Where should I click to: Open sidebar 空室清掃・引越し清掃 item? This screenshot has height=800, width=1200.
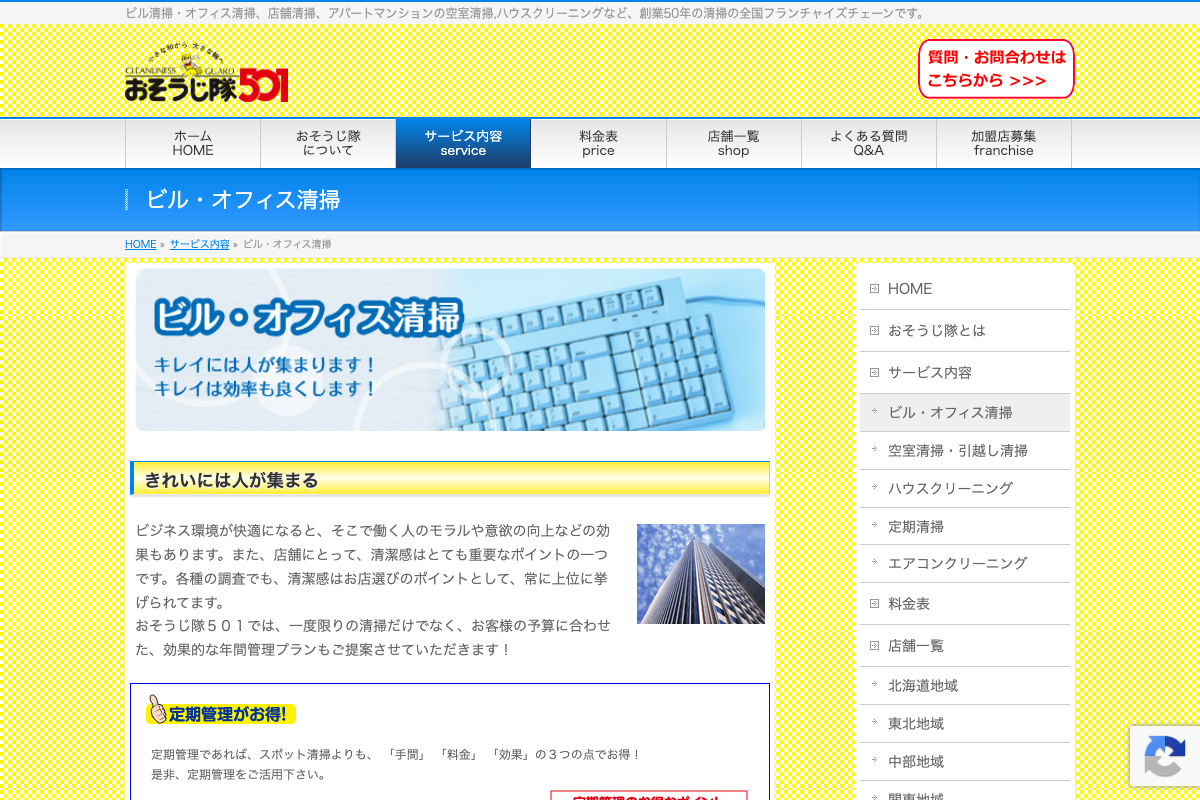[x=965, y=450]
